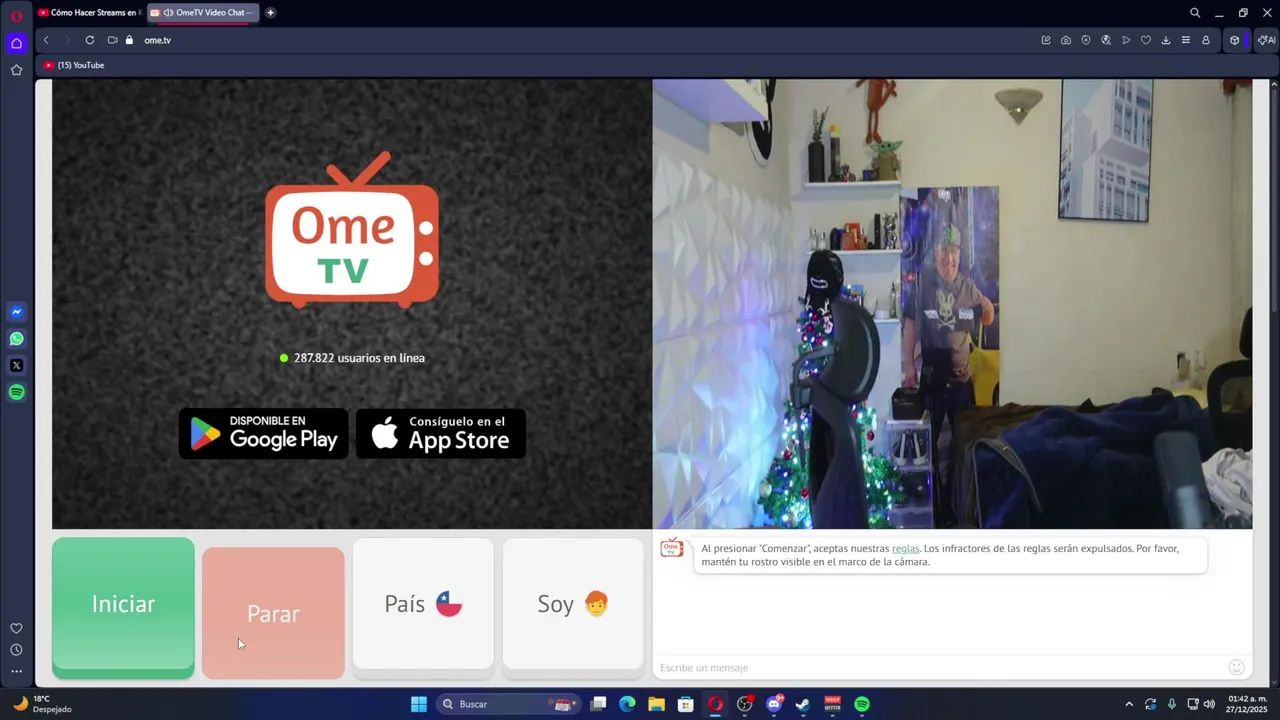Open the emoji picker in chat
This screenshot has height=720, width=1280.
pos(1236,667)
